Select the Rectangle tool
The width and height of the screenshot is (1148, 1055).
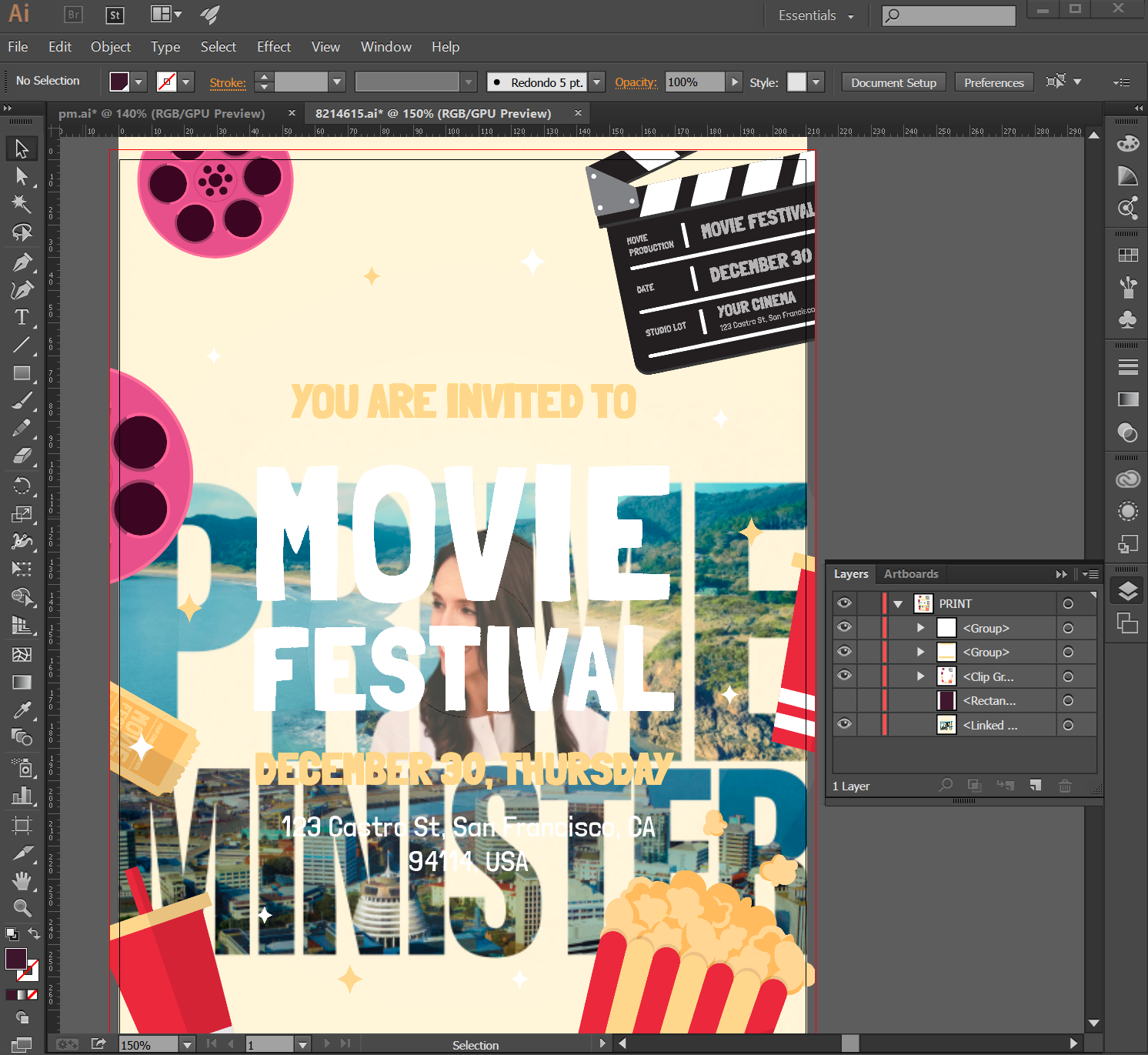(22, 373)
